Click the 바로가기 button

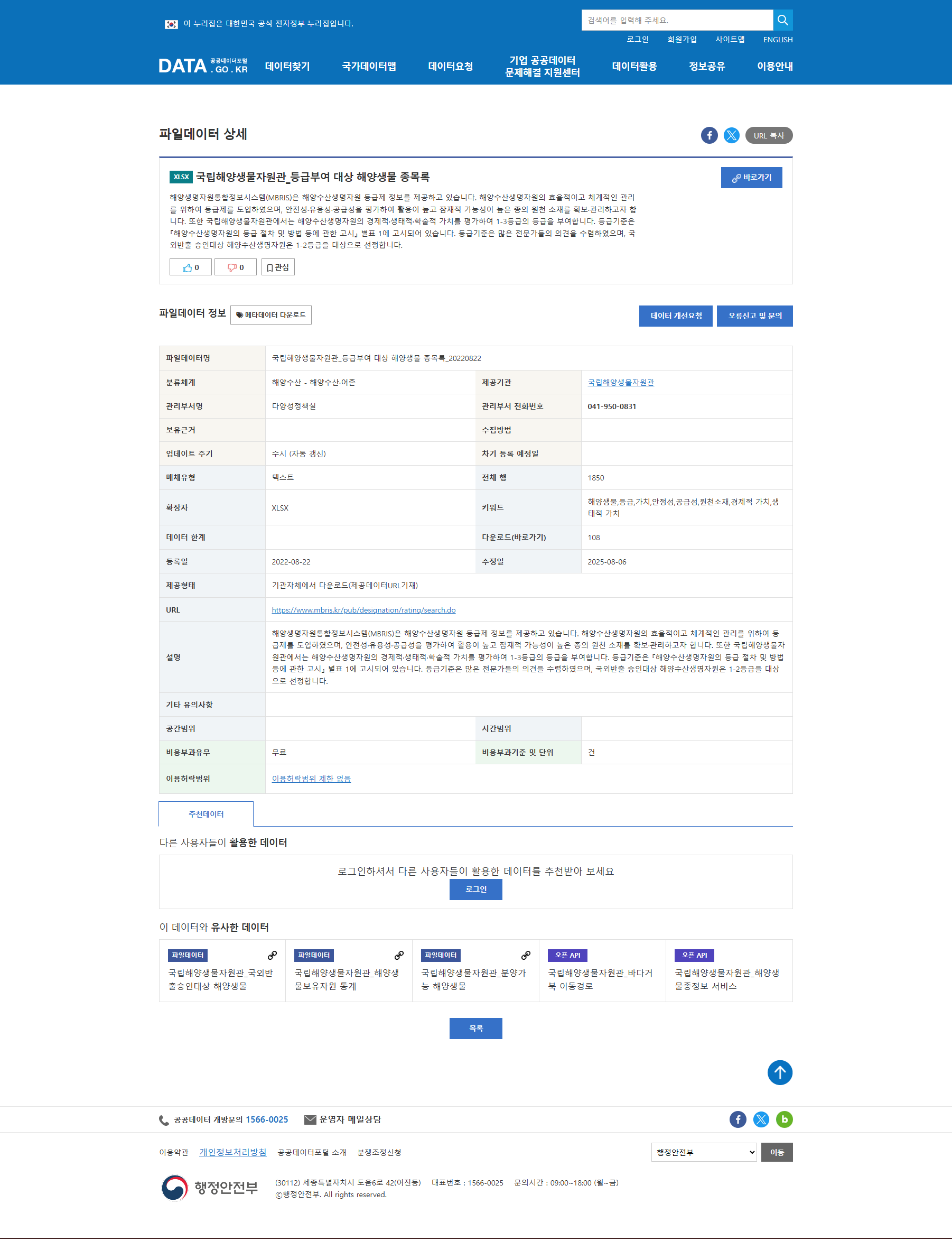click(751, 178)
